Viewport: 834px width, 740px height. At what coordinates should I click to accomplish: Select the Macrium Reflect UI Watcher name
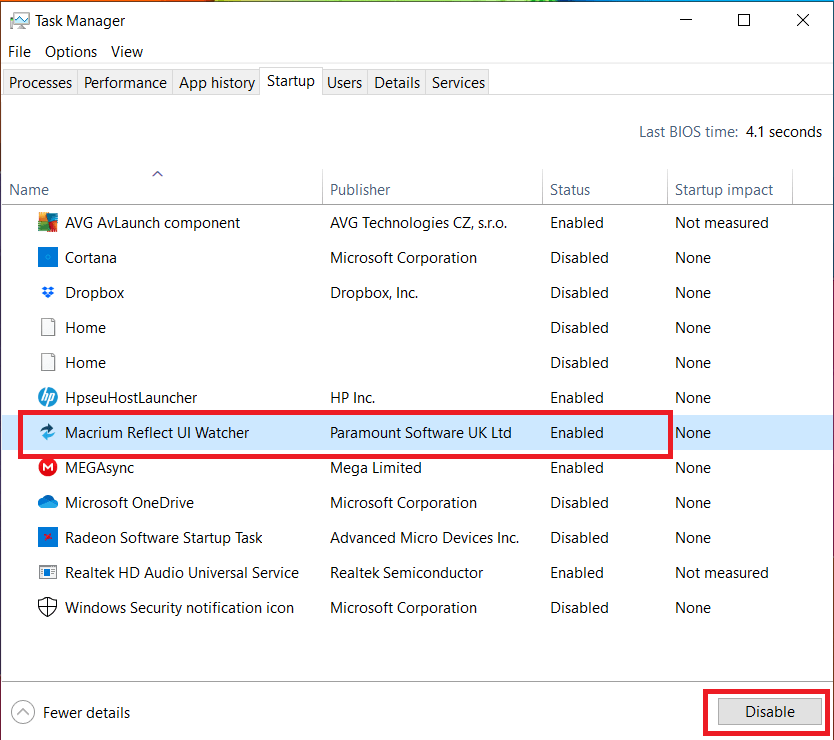(157, 433)
